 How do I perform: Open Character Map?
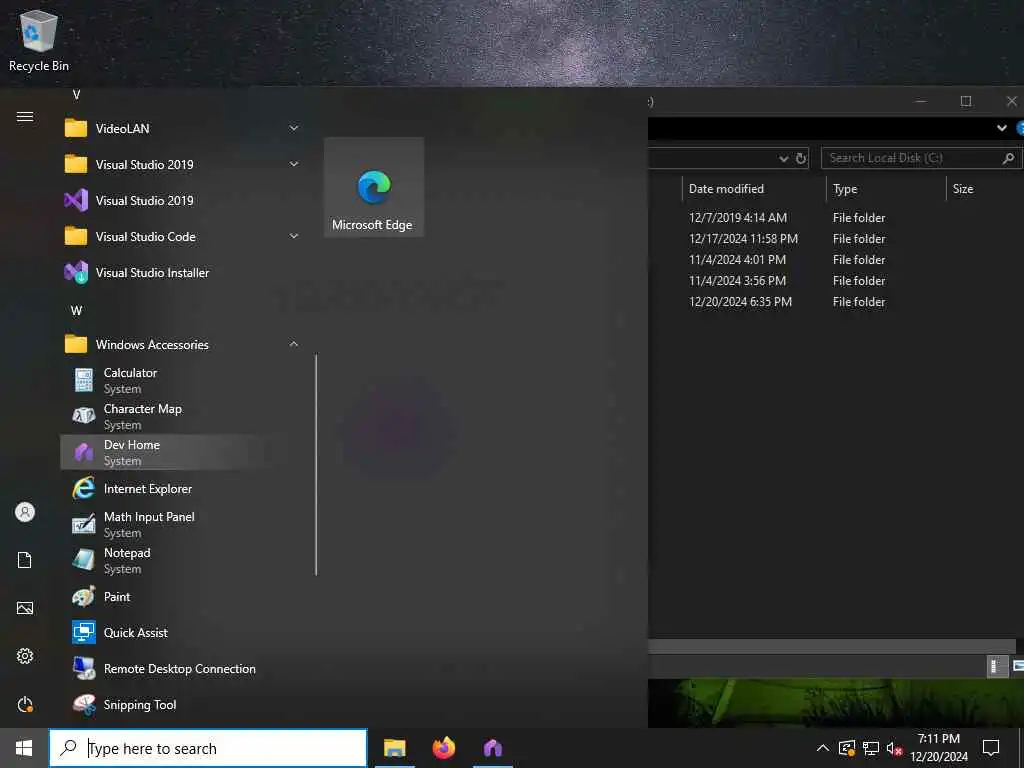click(181, 416)
